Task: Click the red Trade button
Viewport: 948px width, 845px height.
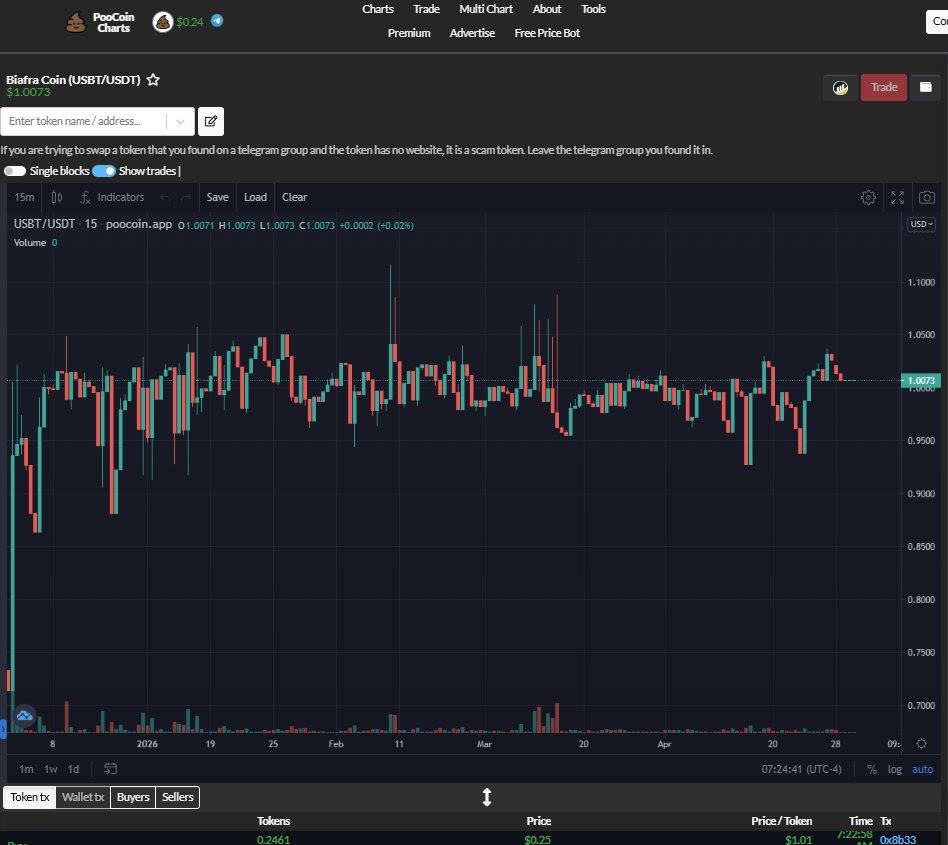Action: (883, 88)
